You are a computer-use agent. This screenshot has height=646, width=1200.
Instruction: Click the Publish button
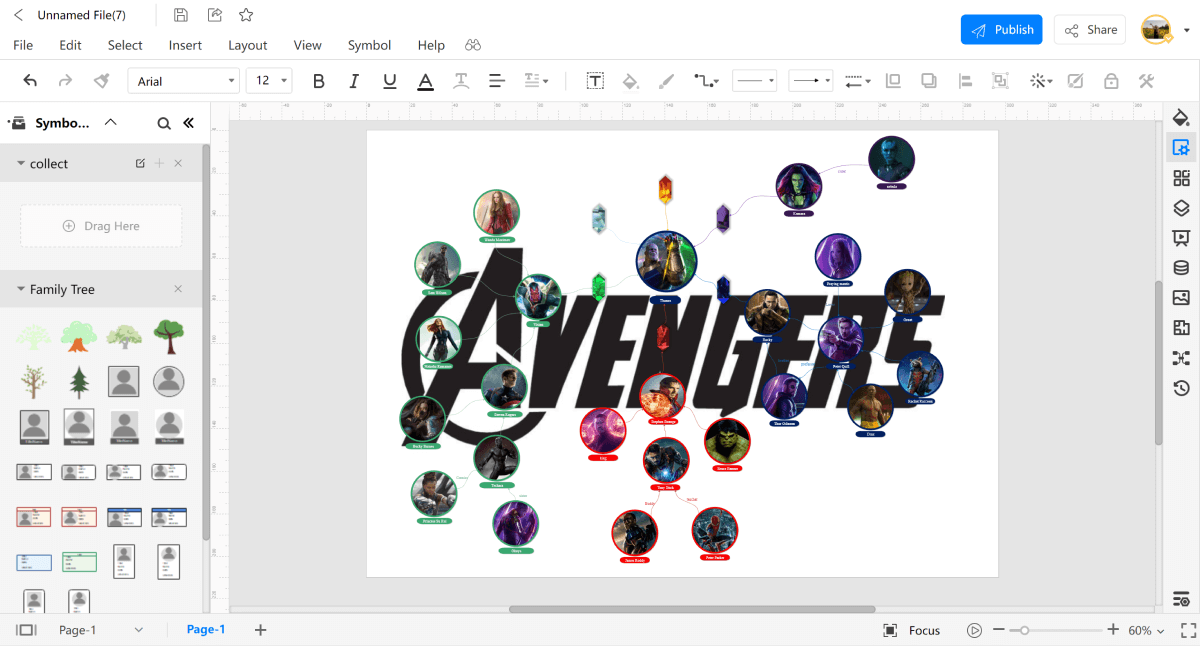tap(1001, 30)
